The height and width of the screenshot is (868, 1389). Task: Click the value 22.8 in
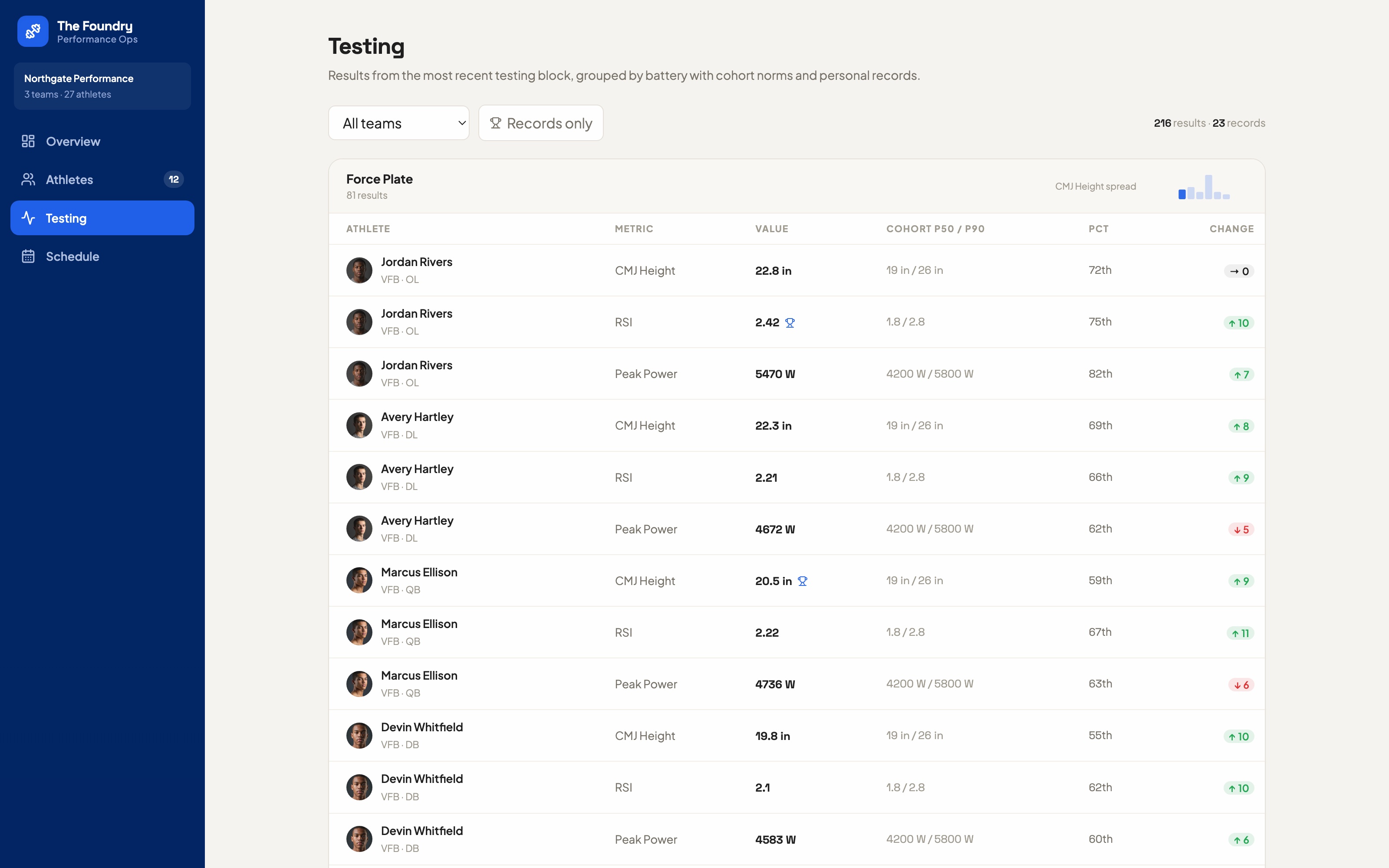point(773,271)
